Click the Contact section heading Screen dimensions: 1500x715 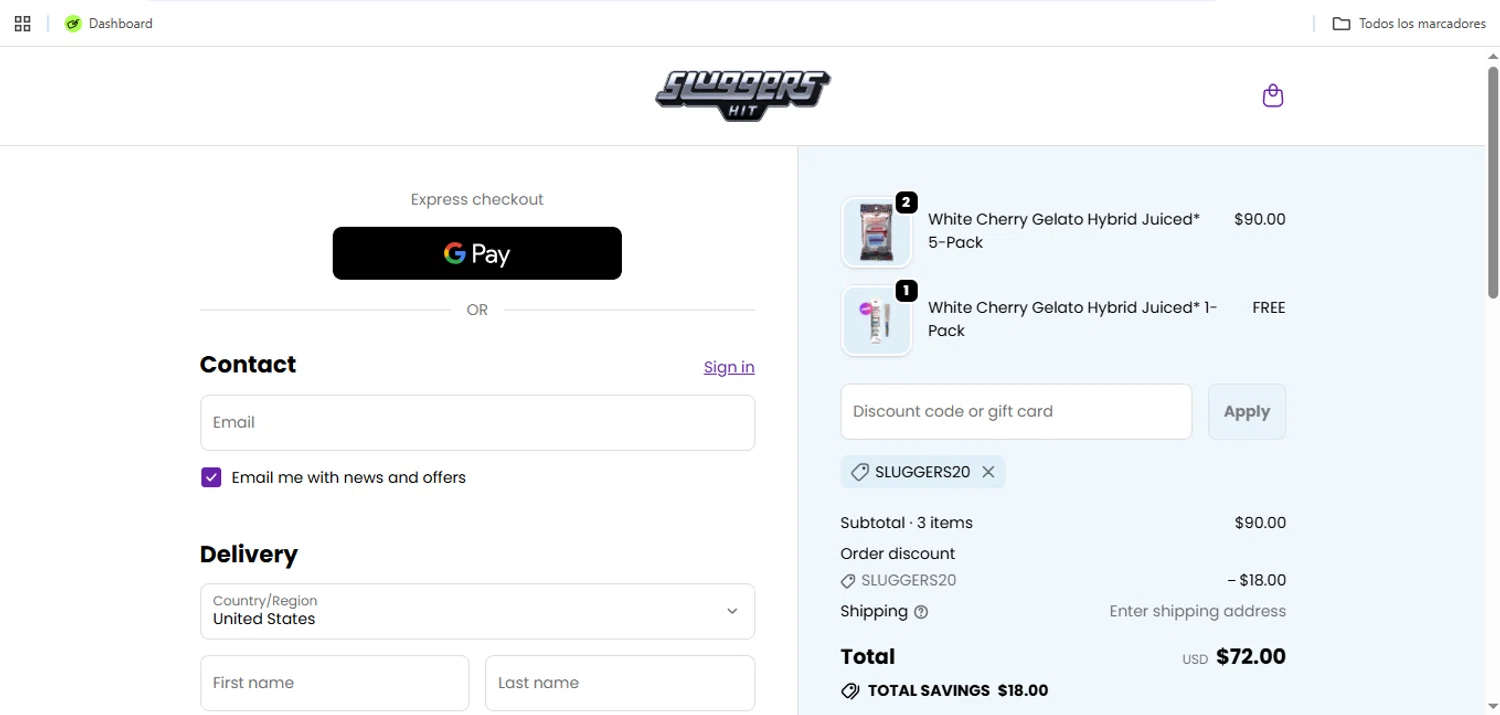[248, 364]
